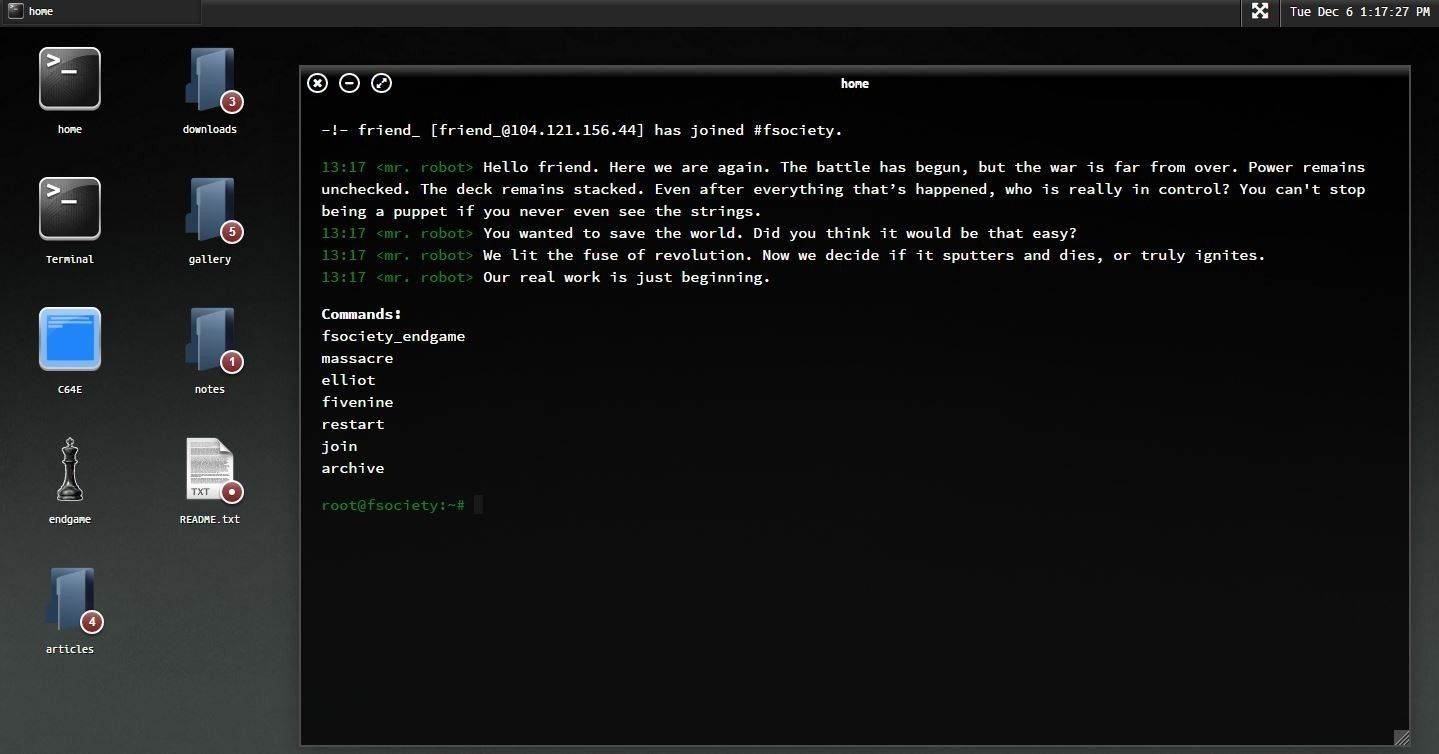Minimize the home terminal window
This screenshot has height=754, width=1439.
pyautogui.click(x=349, y=83)
